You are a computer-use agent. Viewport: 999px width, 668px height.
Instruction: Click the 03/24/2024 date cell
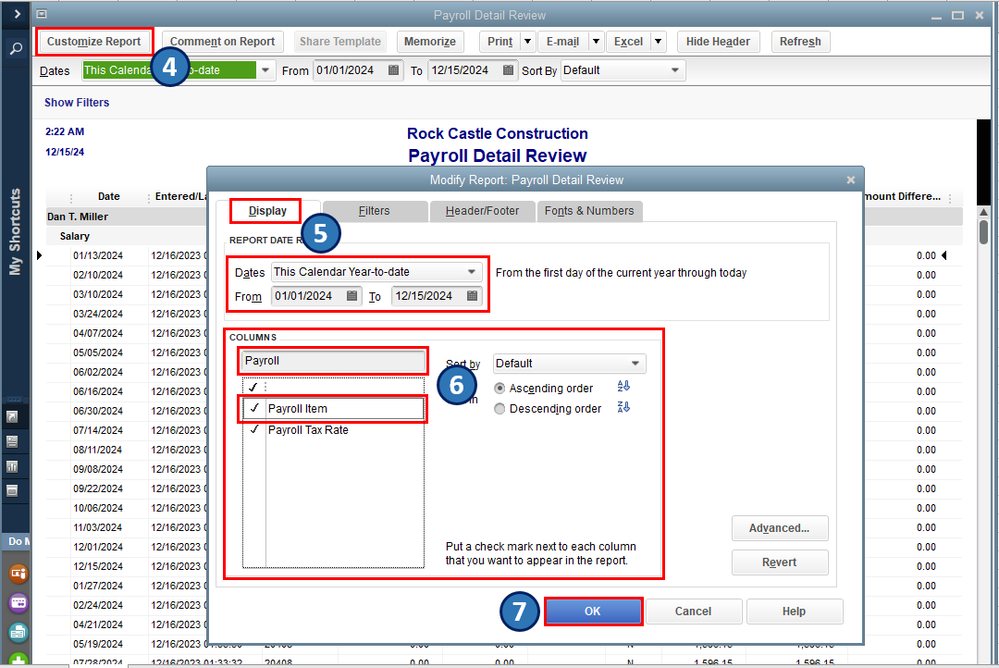(x=98, y=314)
